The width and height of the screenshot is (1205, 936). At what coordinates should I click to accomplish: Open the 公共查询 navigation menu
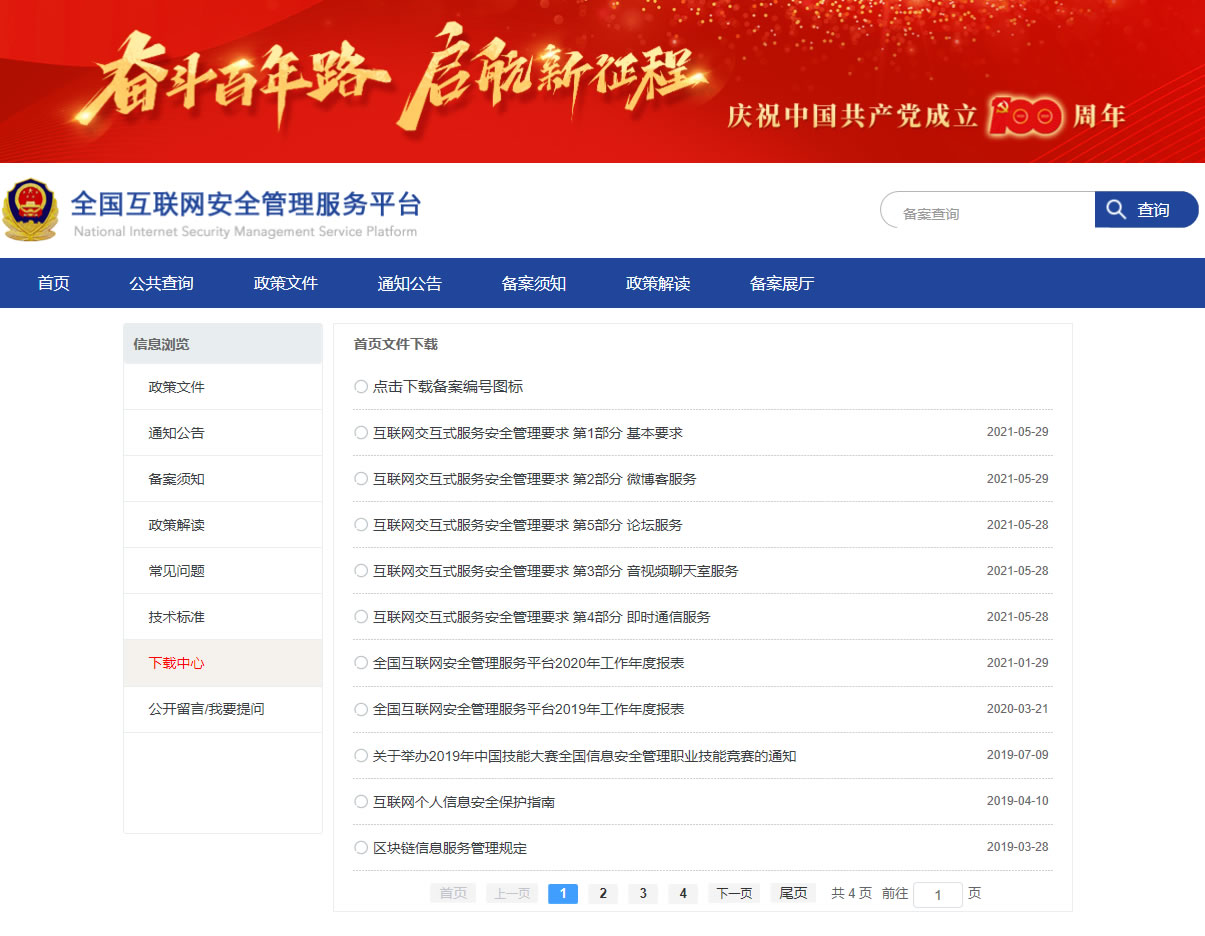click(161, 284)
